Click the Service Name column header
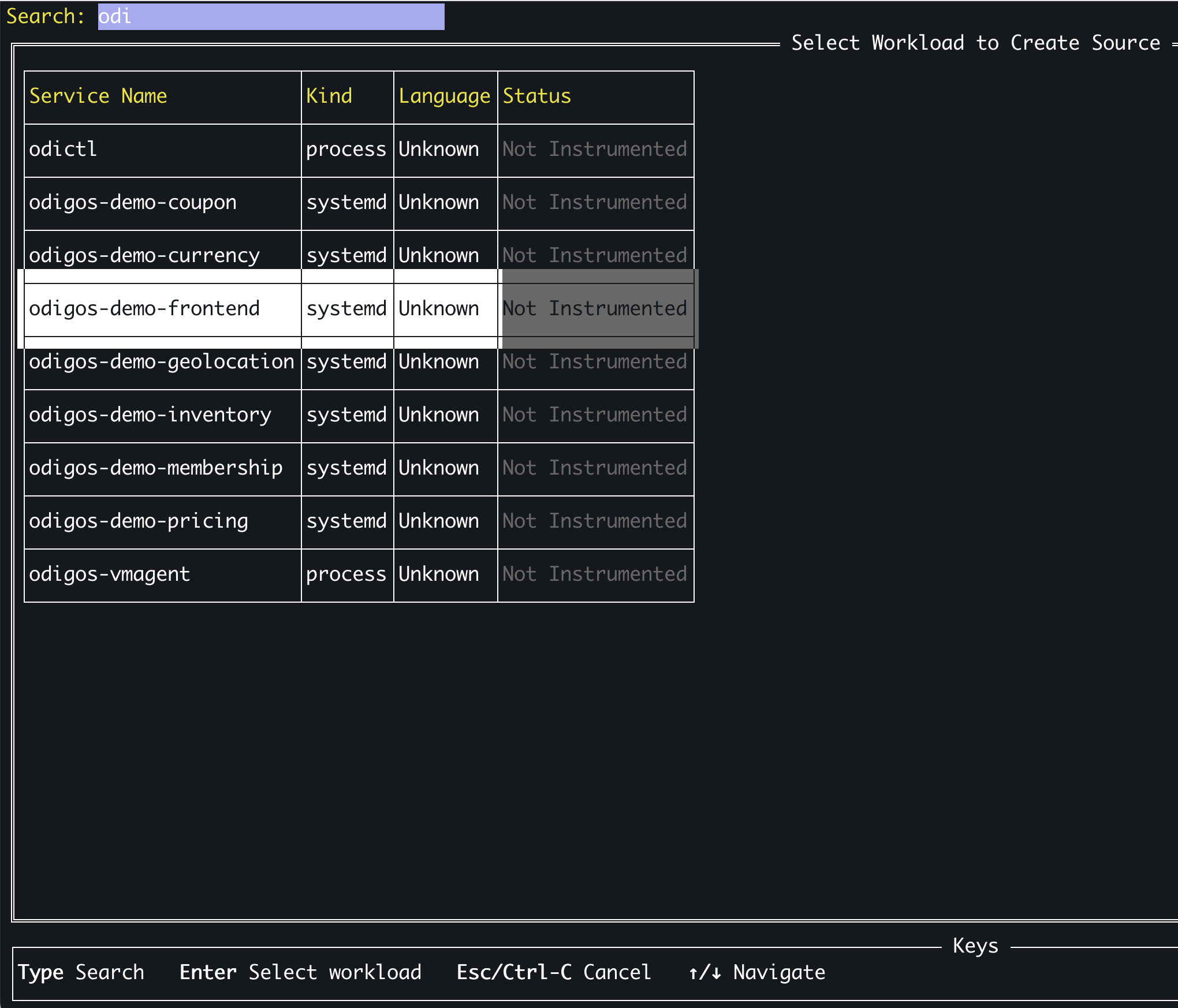 pos(98,96)
